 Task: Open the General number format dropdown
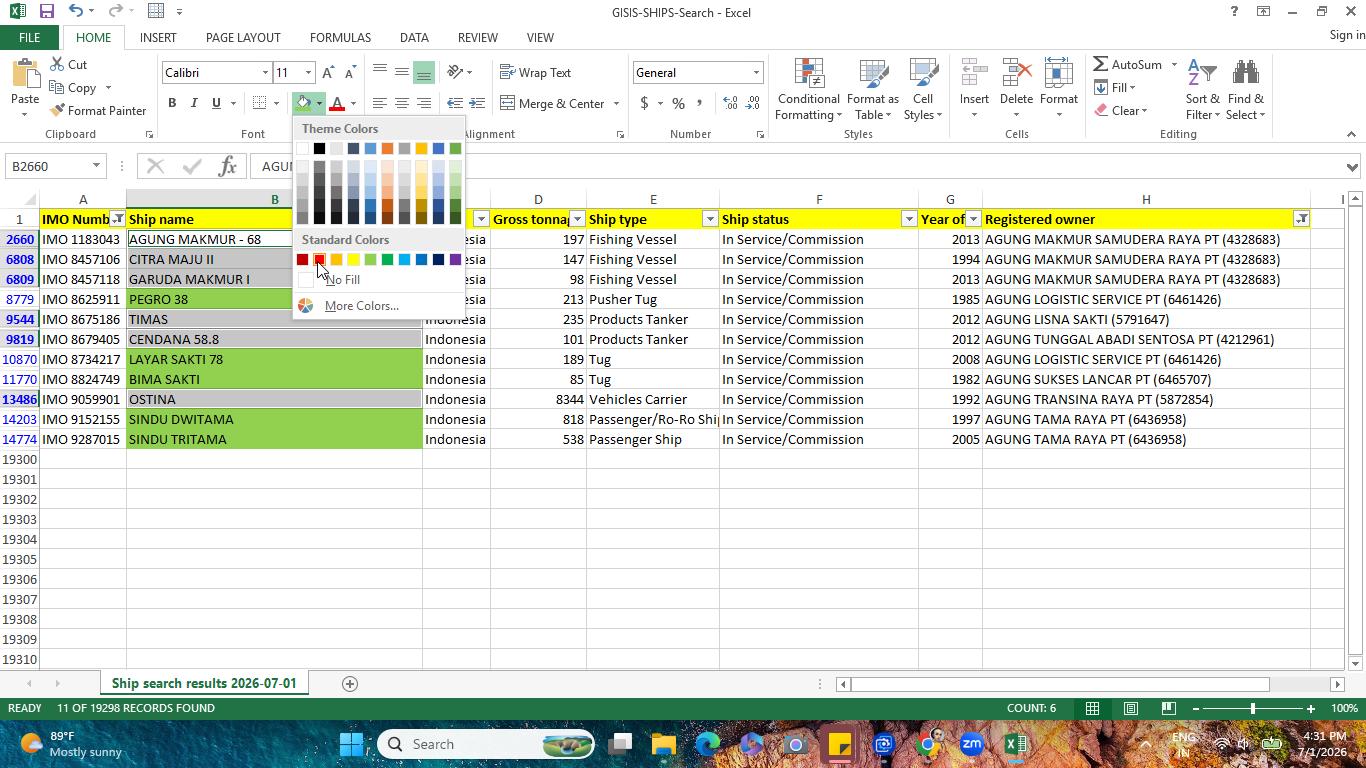(756, 73)
